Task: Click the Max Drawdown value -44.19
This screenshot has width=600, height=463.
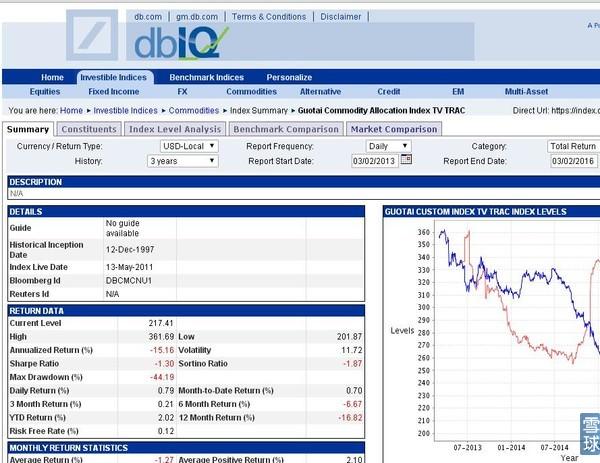Action: coord(162,377)
